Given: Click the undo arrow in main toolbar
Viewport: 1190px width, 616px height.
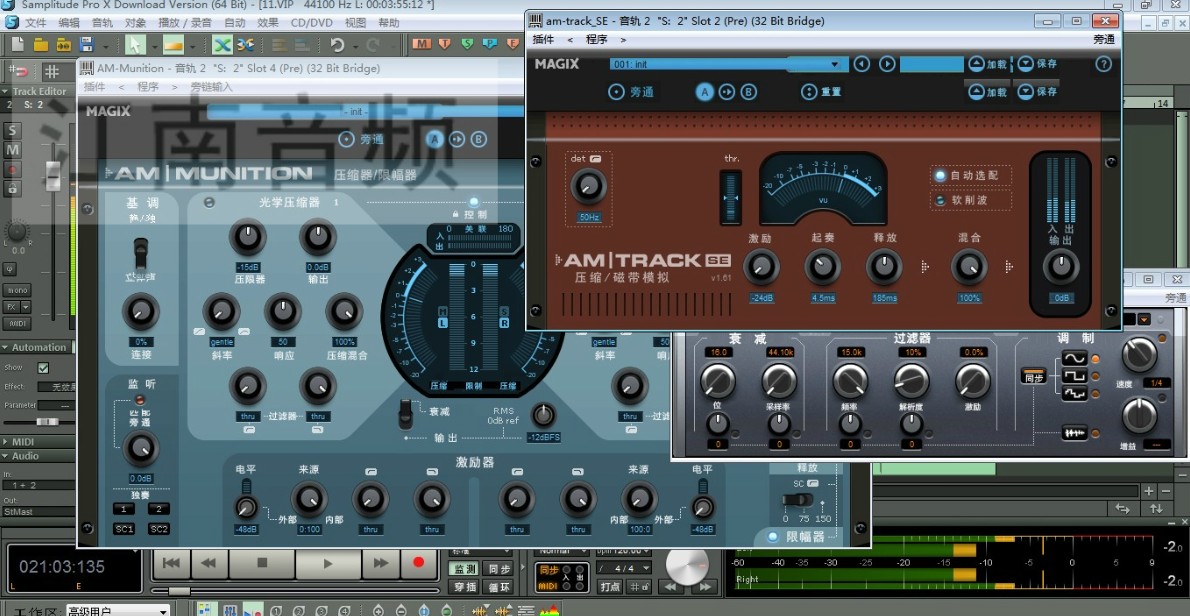Looking at the screenshot, I should coord(337,45).
